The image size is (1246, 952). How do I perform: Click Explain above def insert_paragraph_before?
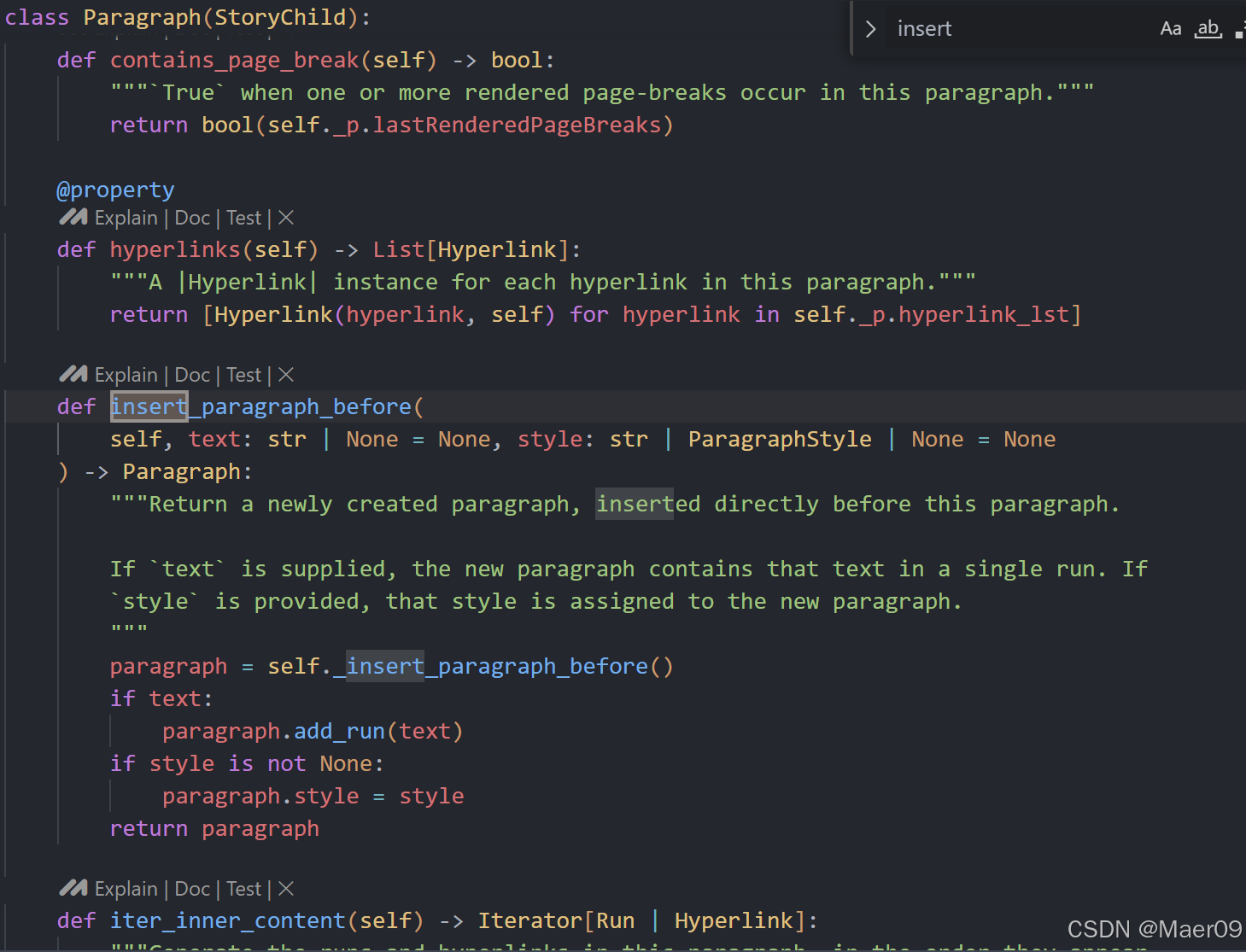(x=126, y=376)
